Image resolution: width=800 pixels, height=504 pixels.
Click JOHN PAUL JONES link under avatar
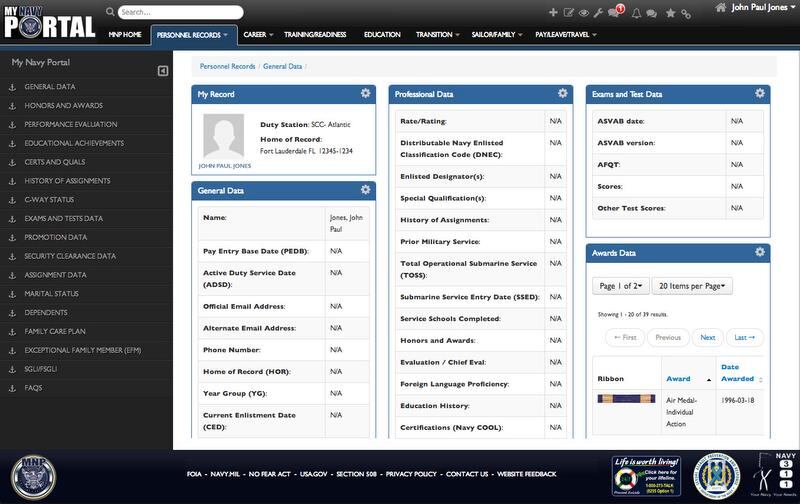(x=224, y=166)
